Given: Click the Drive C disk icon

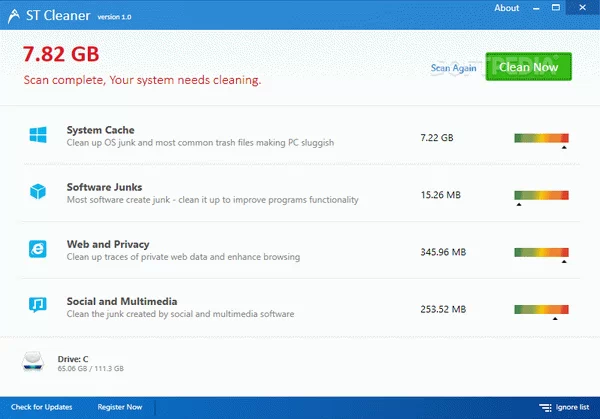Looking at the screenshot, I should (x=34, y=362).
